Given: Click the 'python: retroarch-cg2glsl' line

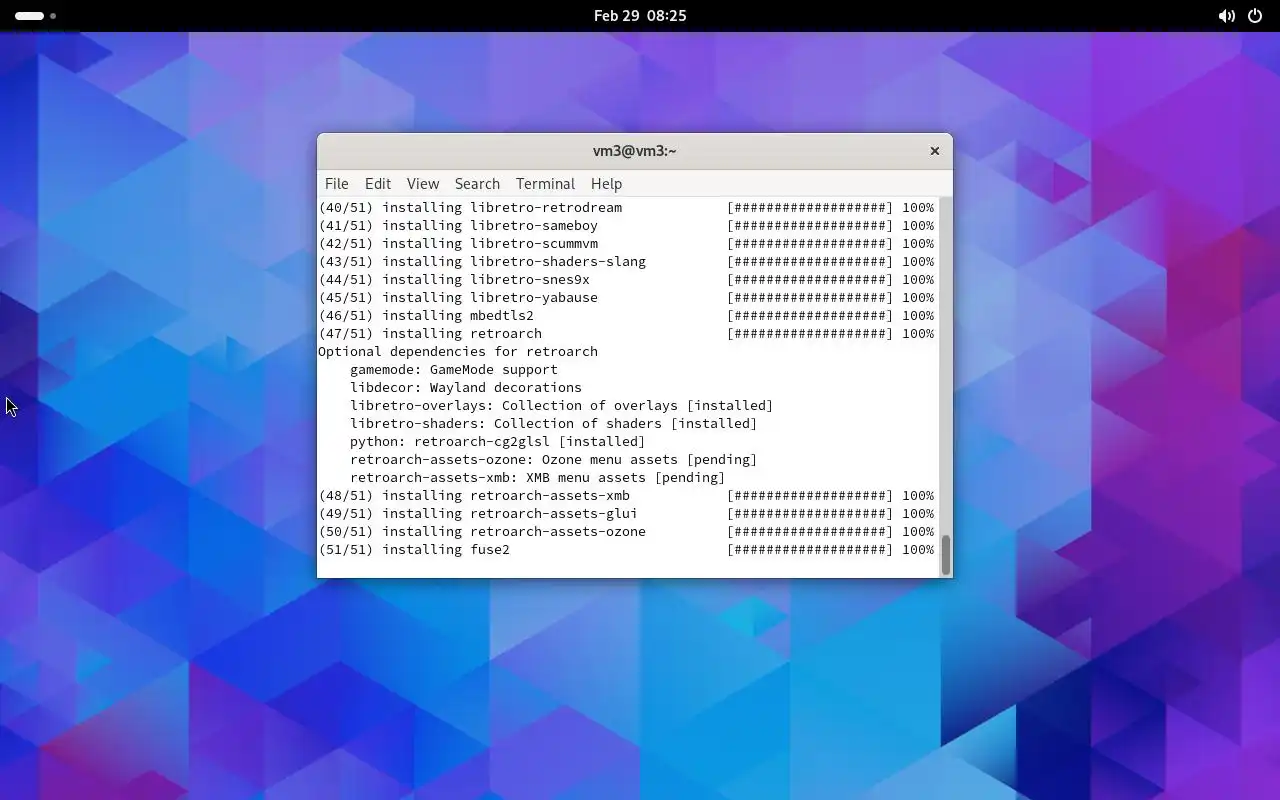Looking at the screenshot, I should [498, 442].
